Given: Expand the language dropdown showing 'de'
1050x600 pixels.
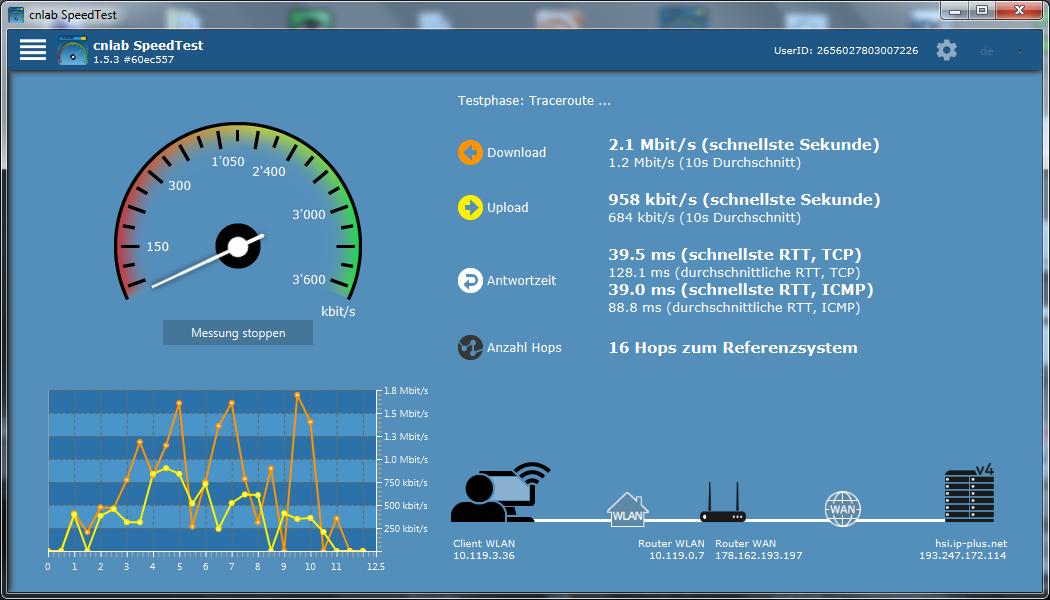Looking at the screenshot, I should click(1001, 51).
